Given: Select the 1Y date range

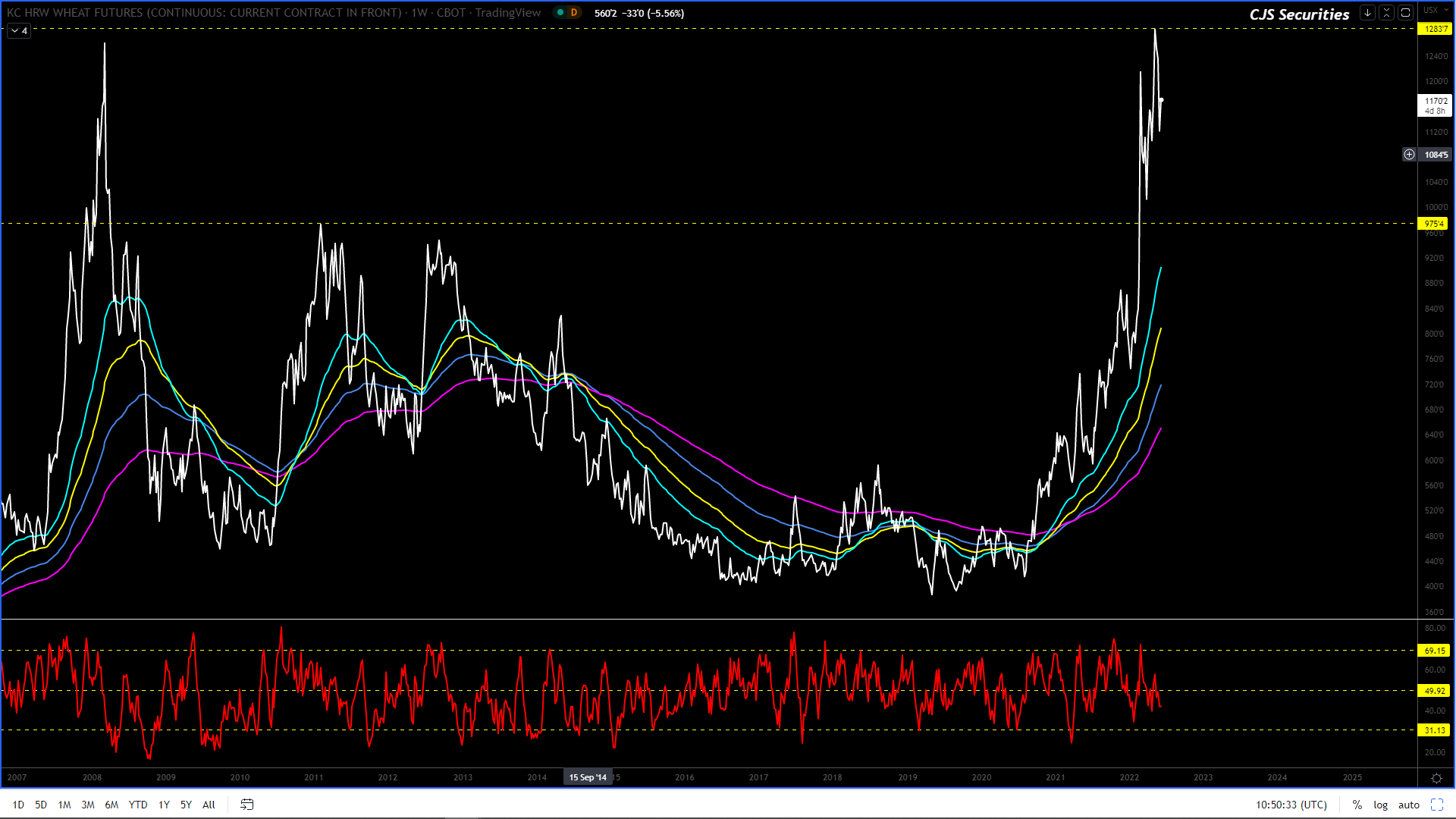Looking at the screenshot, I should (x=164, y=805).
